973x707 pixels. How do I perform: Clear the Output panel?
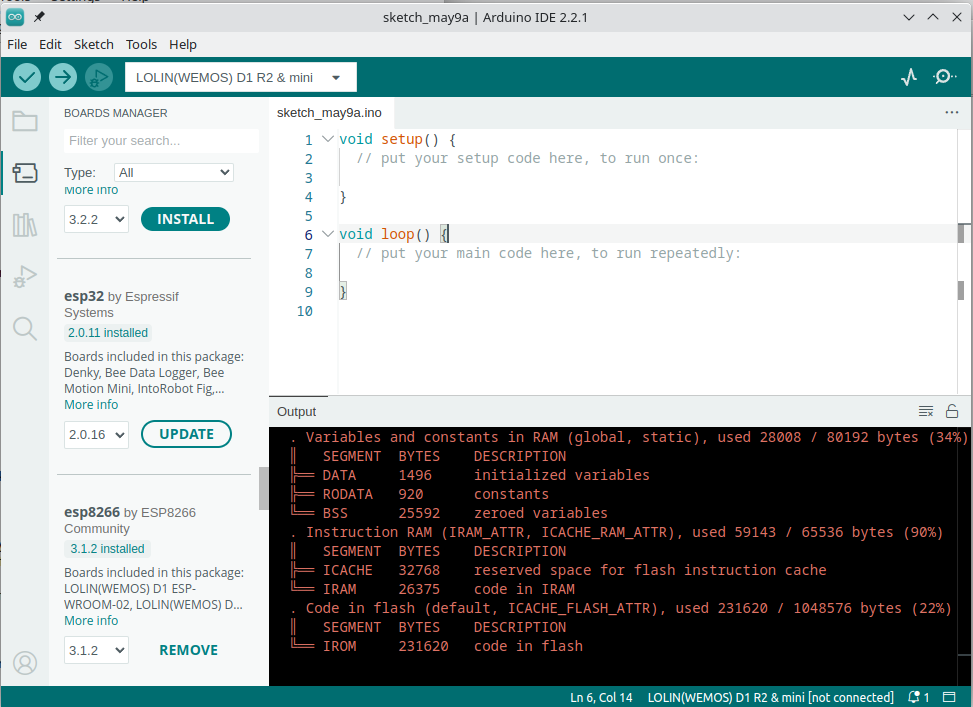(x=926, y=411)
